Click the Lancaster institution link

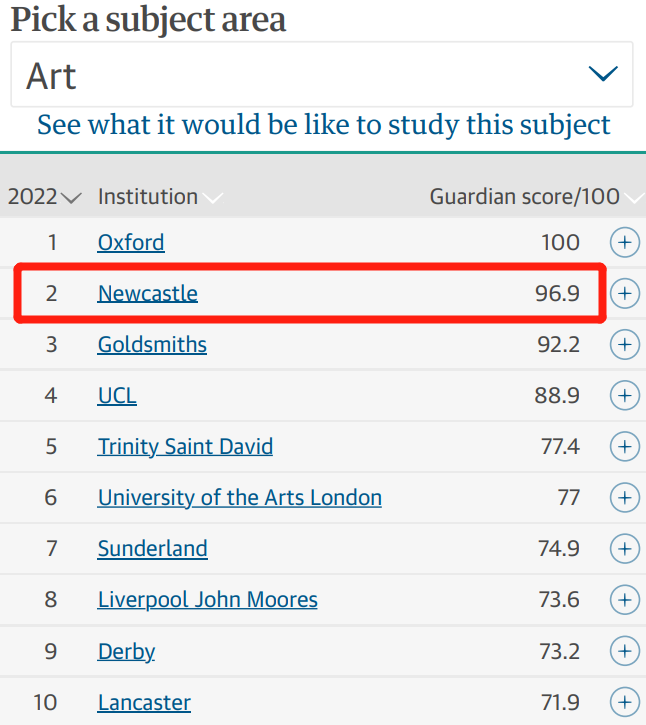144,702
